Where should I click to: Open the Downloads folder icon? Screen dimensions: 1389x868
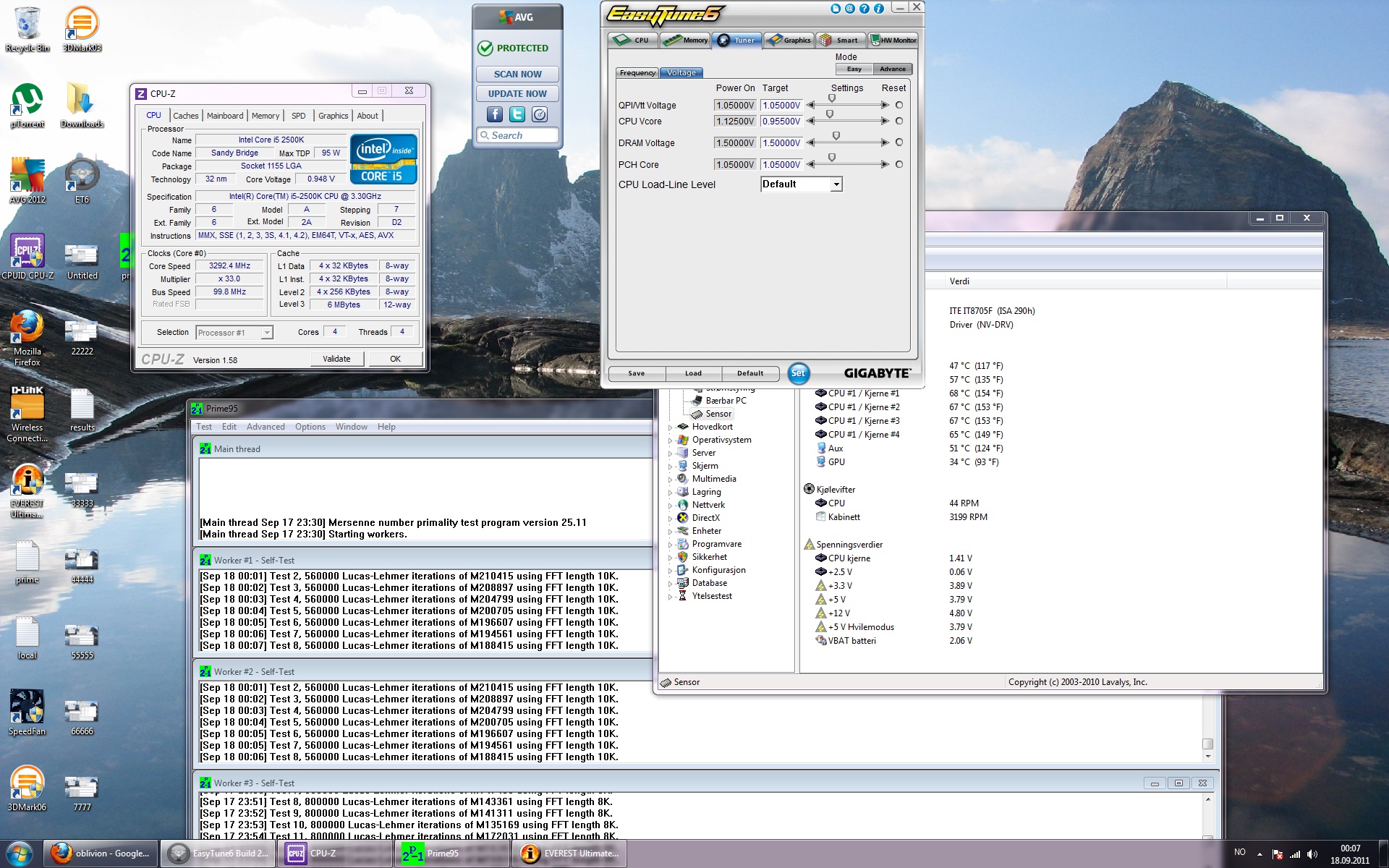click(x=82, y=105)
